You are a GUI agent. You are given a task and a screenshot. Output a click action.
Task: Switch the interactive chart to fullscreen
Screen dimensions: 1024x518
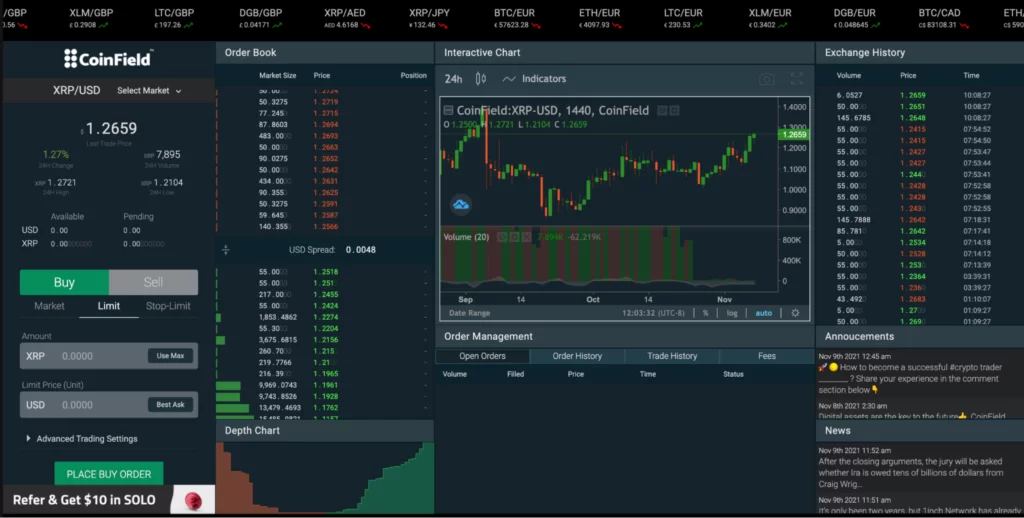click(x=797, y=79)
